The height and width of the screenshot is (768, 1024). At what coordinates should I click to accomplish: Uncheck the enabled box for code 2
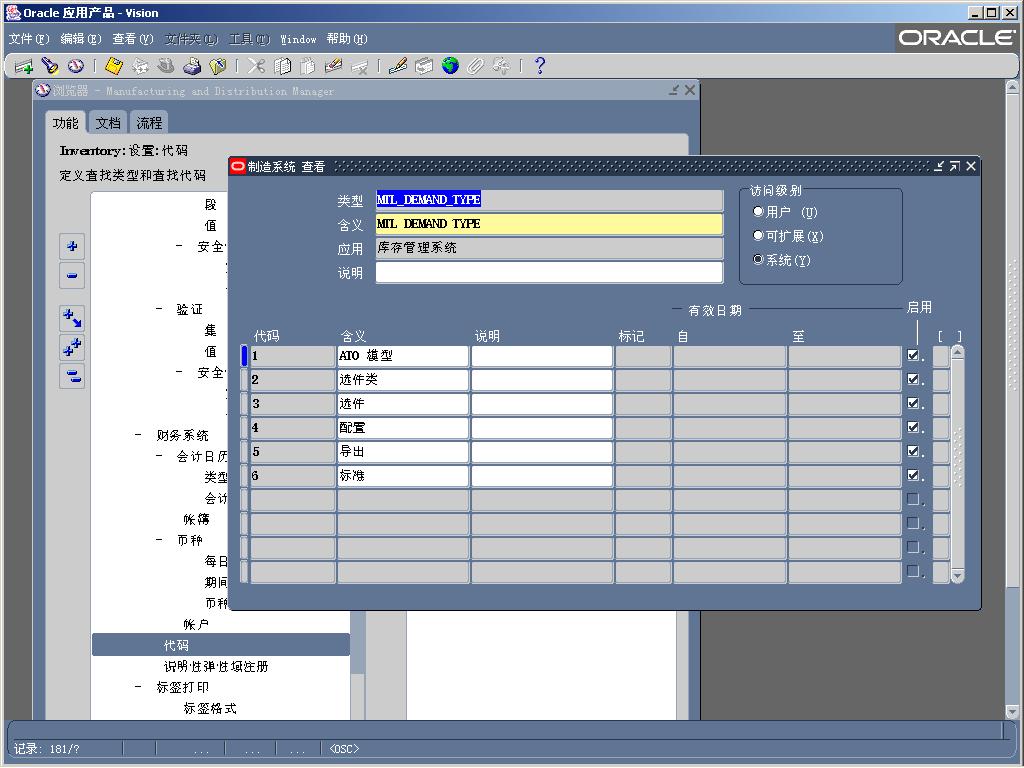pyautogui.click(x=913, y=379)
